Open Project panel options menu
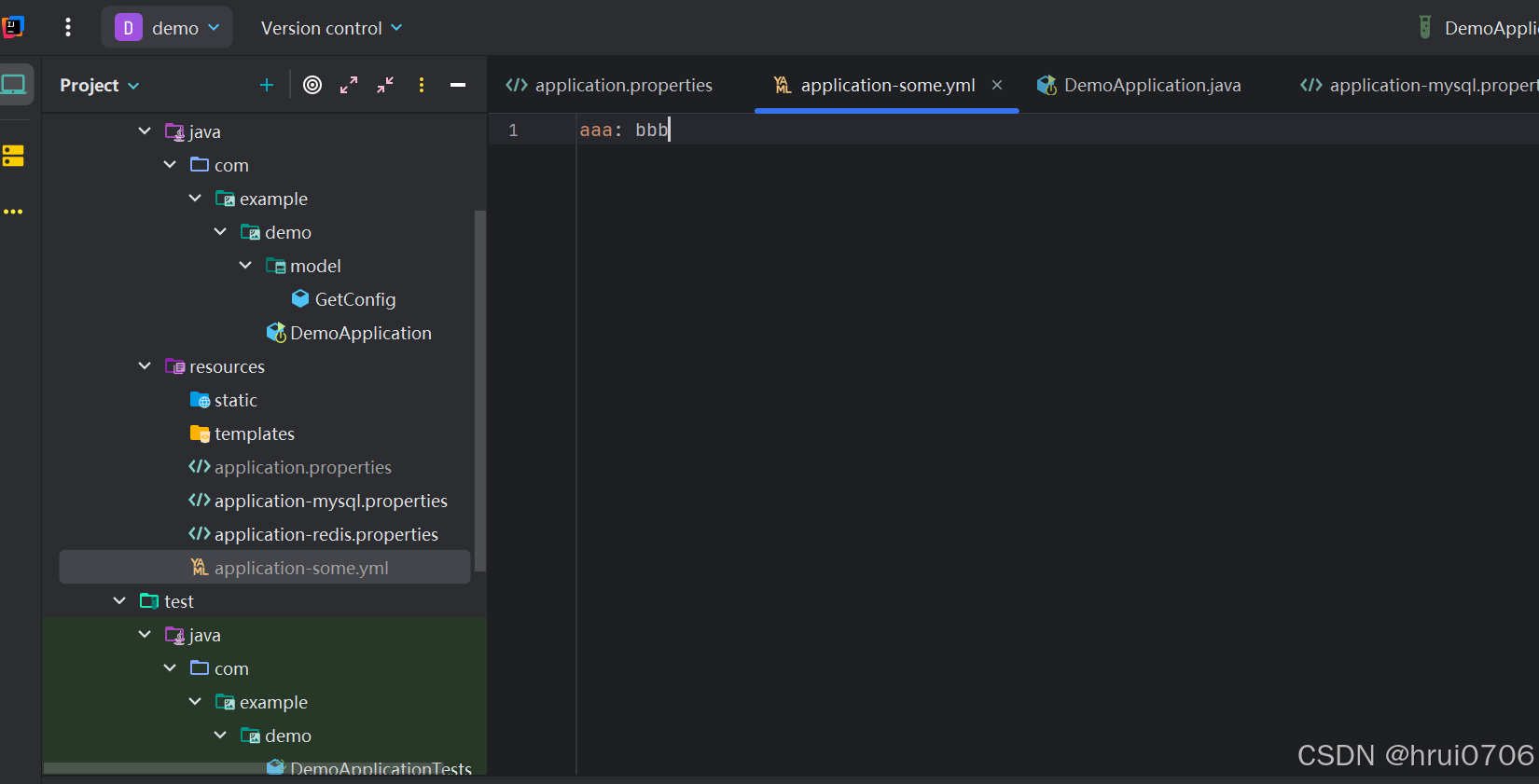Image resolution: width=1539 pixels, height=784 pixels. click(x=422, y=85)
